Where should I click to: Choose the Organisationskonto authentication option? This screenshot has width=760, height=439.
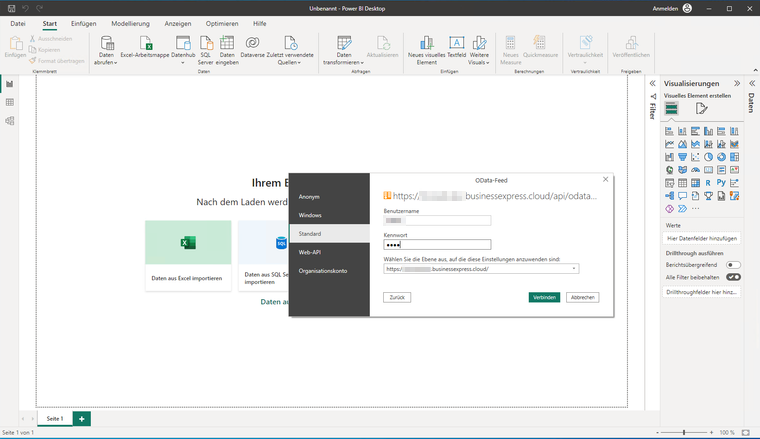click(322, 271)
